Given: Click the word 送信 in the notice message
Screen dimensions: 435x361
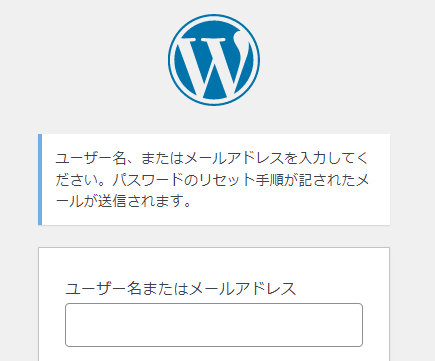Looking at the screenshot, I should (x=112, y=201).
